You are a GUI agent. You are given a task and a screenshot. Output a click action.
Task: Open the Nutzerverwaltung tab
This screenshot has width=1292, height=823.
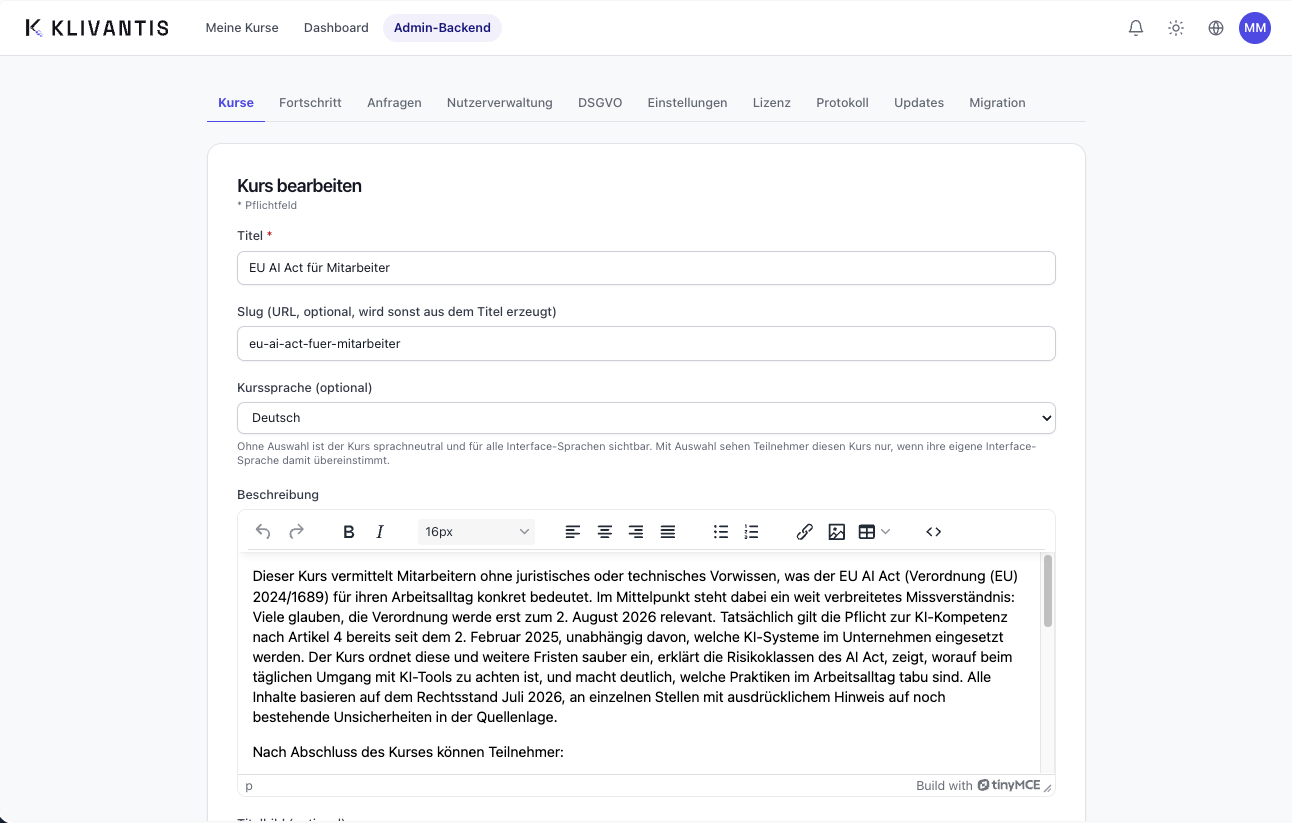(500, 103)
